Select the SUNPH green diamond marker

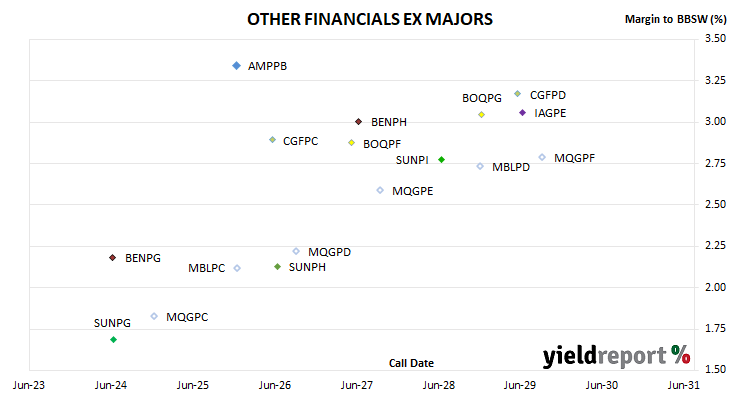[x=277, y=267]
